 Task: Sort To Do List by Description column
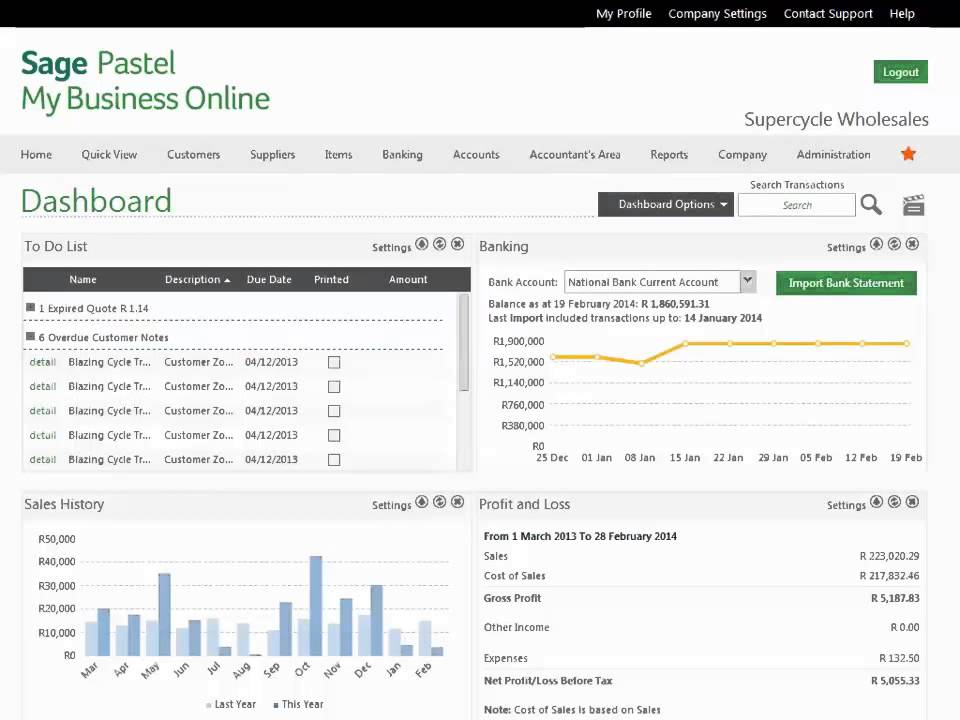tap(197, 279)
